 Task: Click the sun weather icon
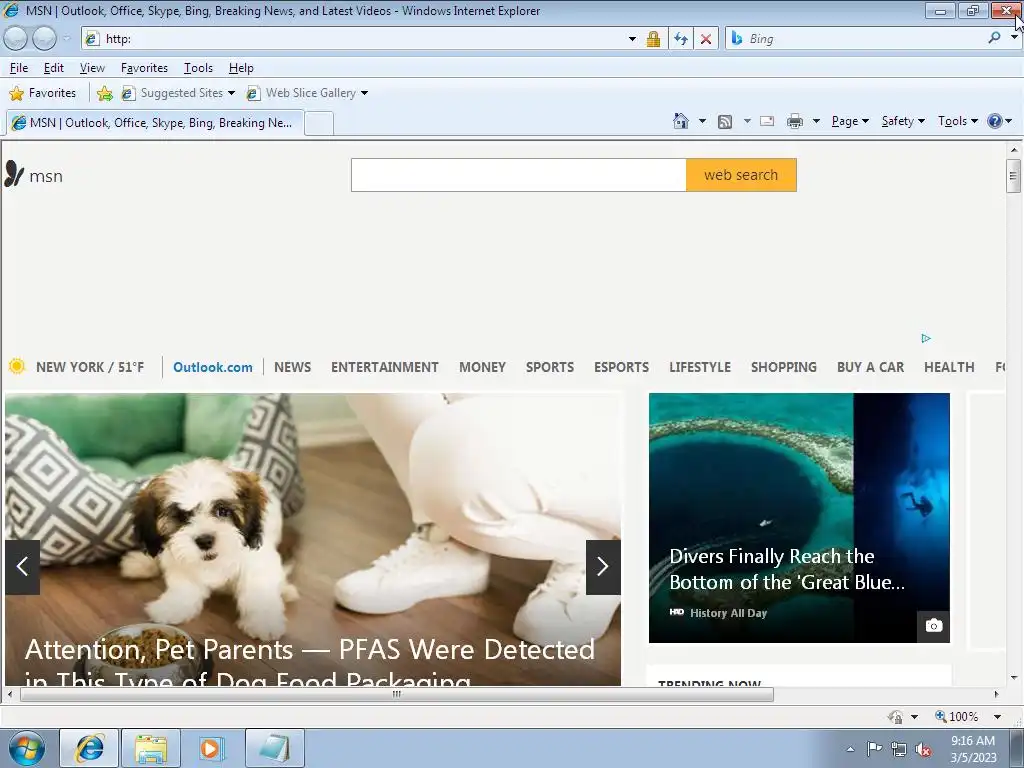pos(17,366)
